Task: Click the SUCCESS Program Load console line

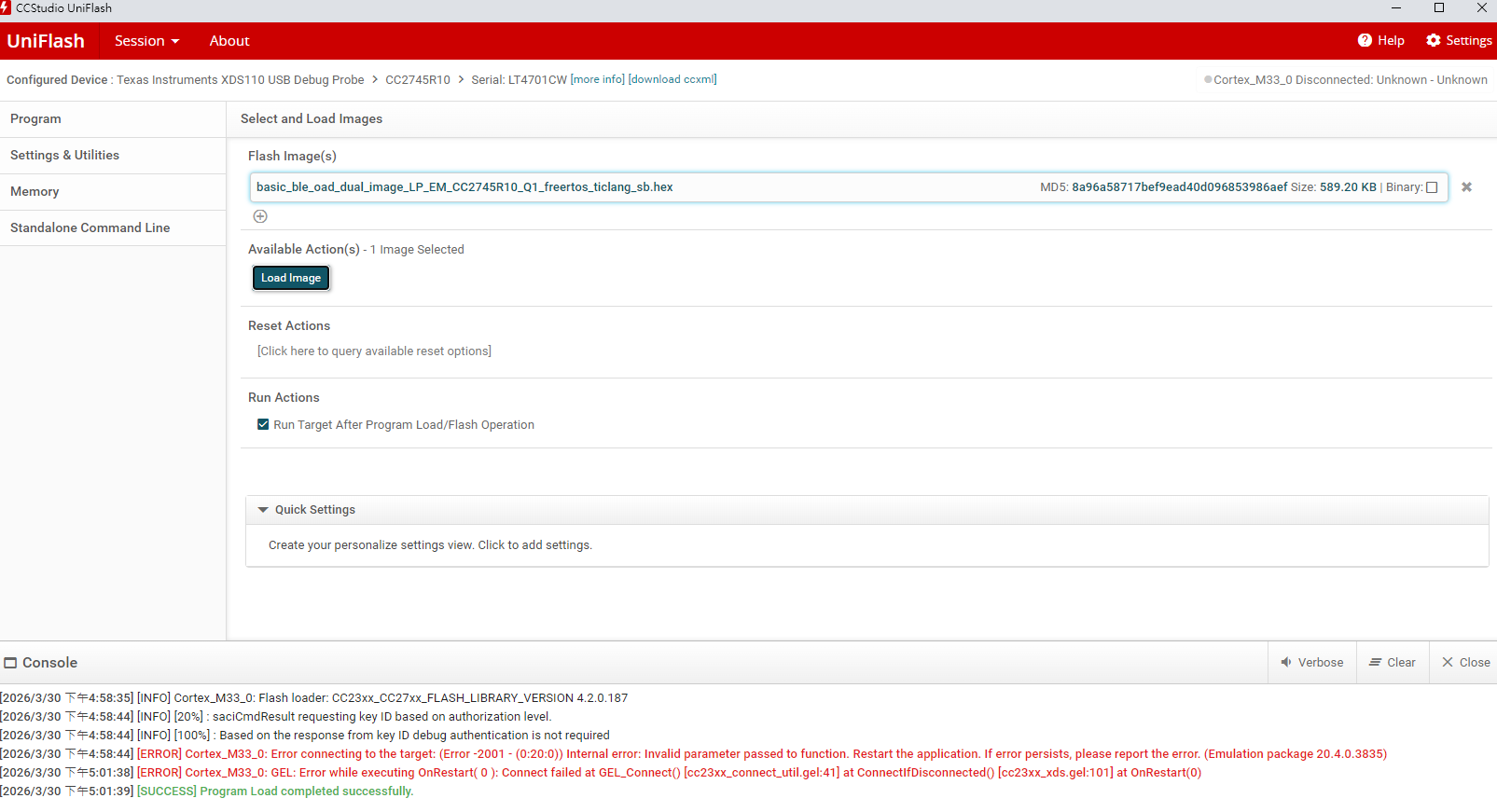Action: point(207,791)
